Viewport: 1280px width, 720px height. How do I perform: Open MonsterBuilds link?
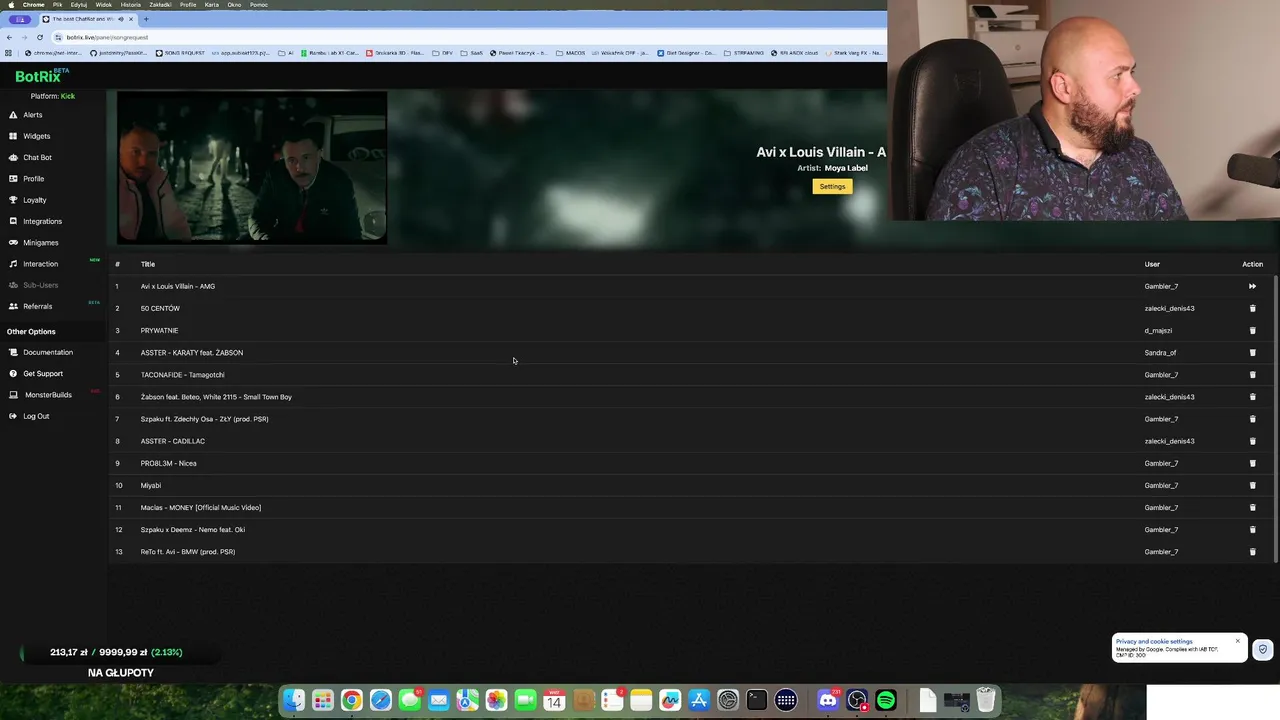pyautogui.click(x=47, y=395)
